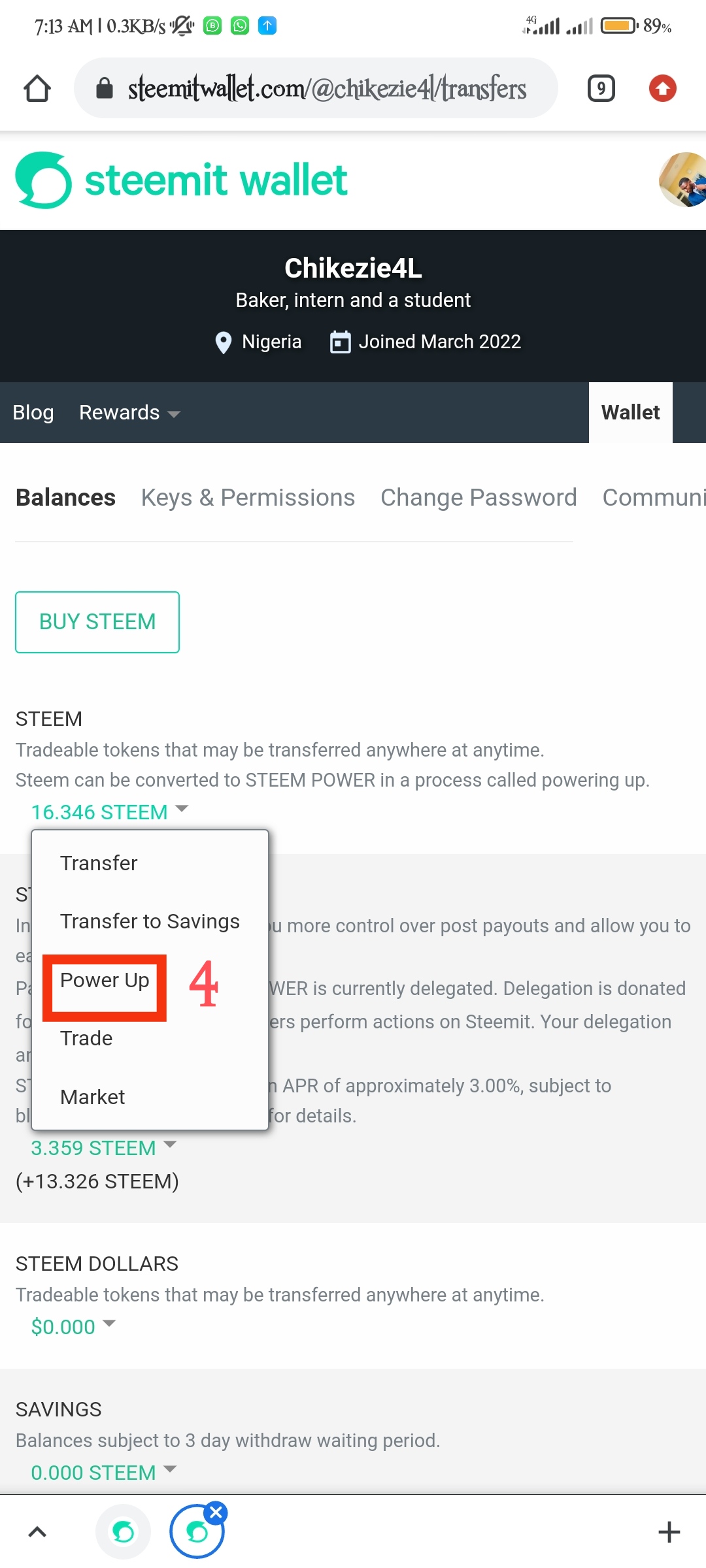706x1568 pixels.
Task: Open the $0.000 Steem Dollars dropdown
Action: pos(73,1327)
